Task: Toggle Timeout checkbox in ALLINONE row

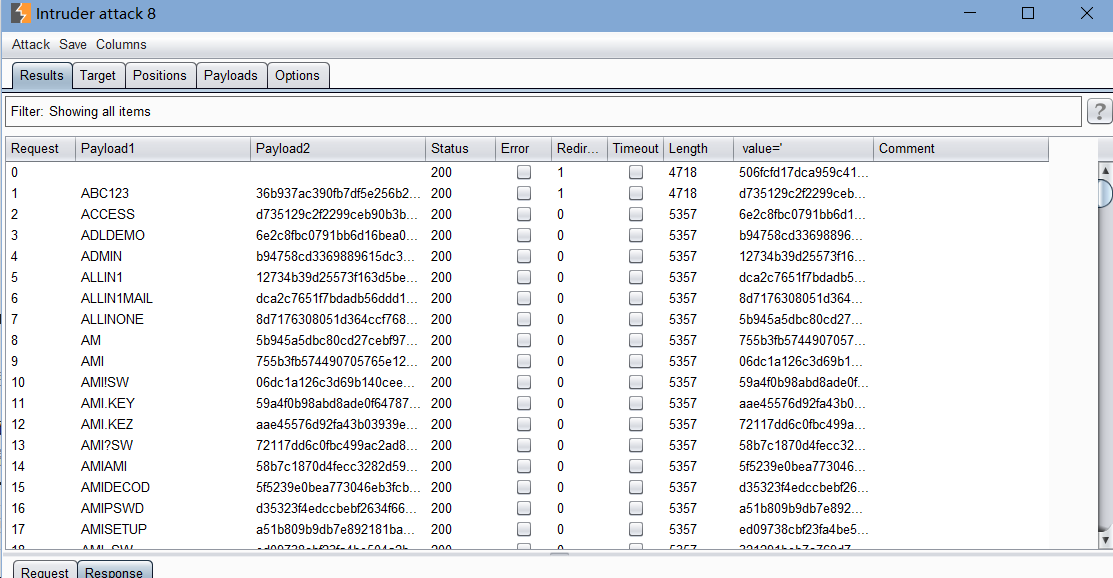Action: point(636,319)
